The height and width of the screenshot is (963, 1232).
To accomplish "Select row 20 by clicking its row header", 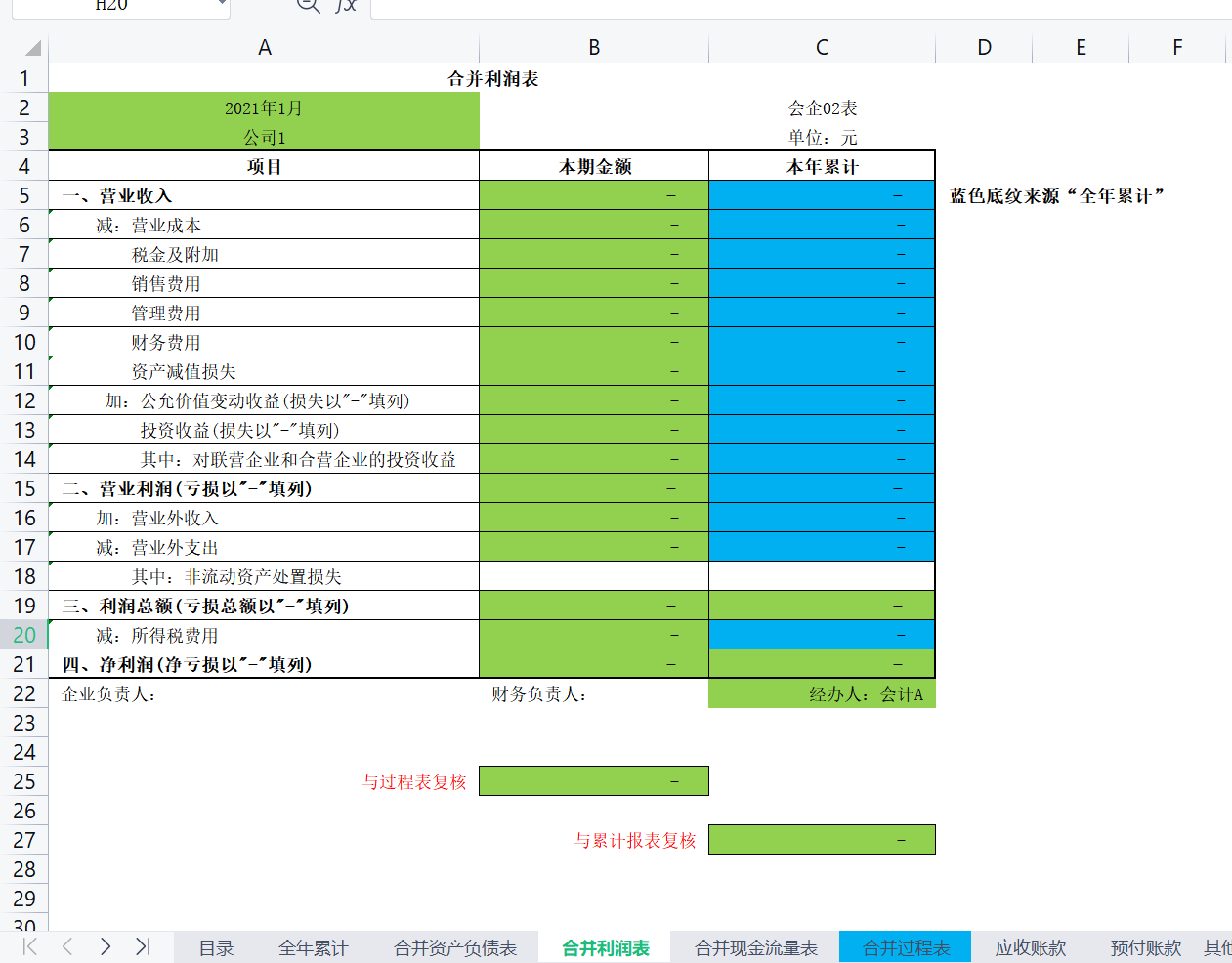I will click(26, 635).
